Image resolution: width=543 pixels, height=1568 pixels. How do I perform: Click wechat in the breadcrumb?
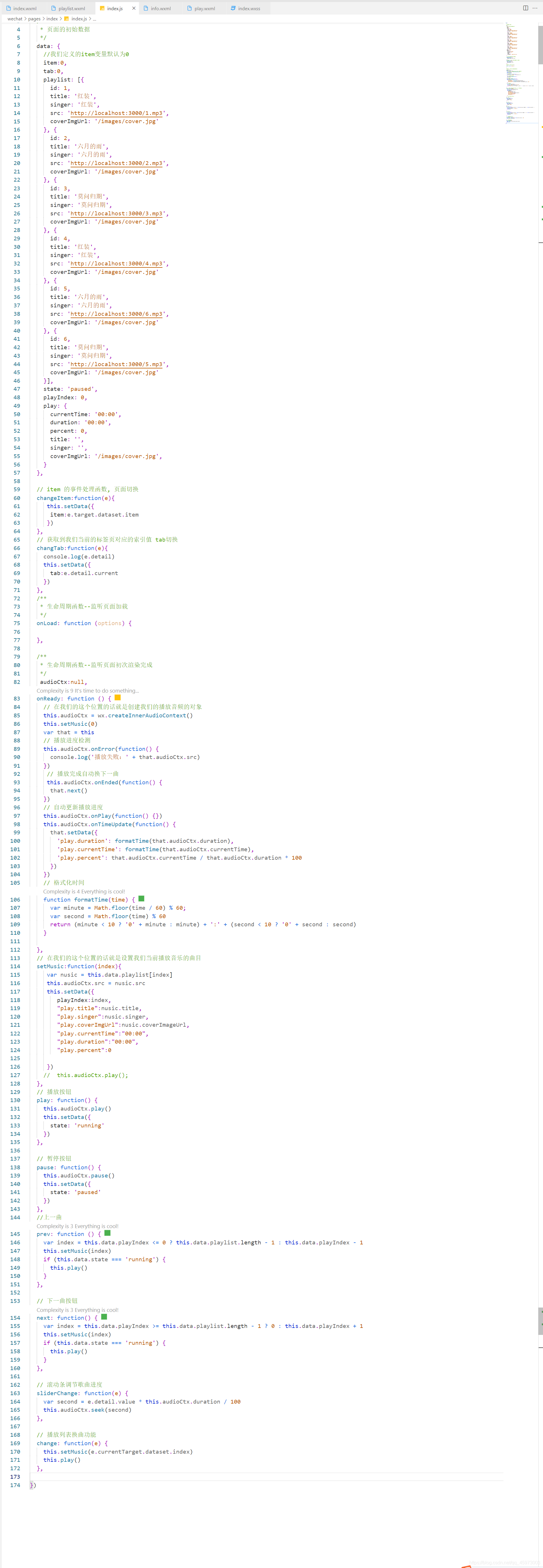pyautogui.click(x=15, y=19)
